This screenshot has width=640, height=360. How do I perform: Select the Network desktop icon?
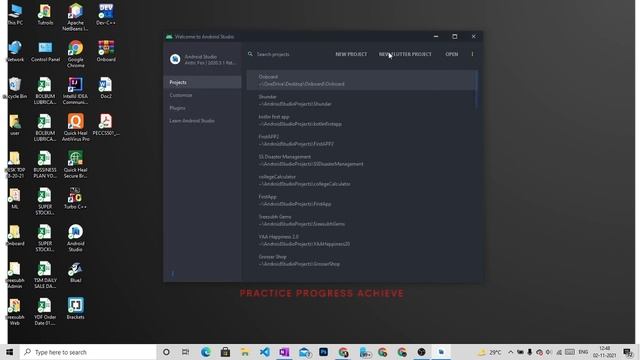15,51
